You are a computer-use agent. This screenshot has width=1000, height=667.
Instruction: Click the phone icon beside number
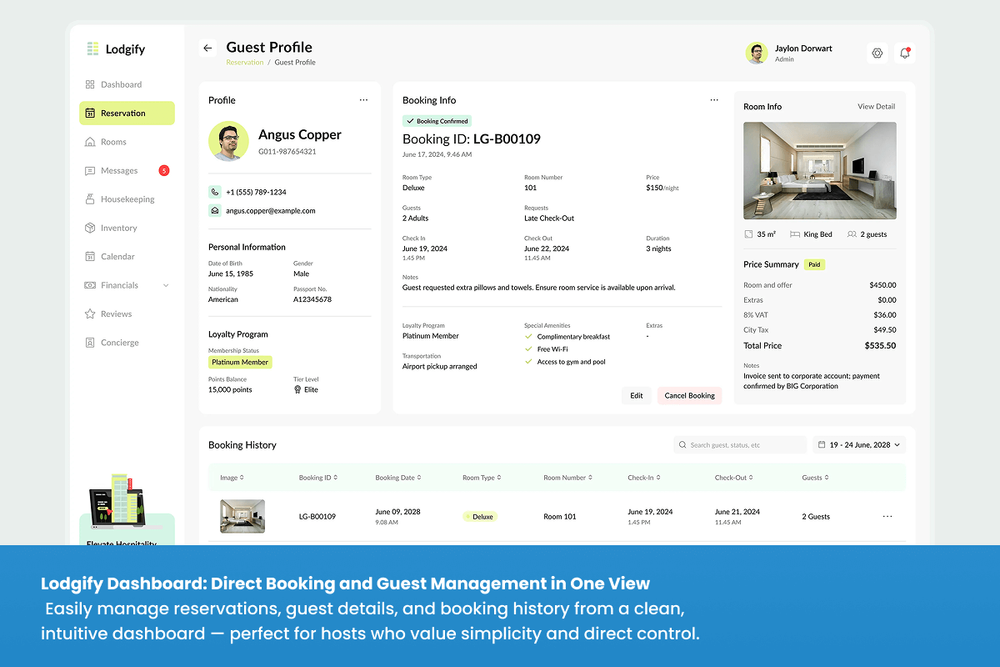(215, 192)
